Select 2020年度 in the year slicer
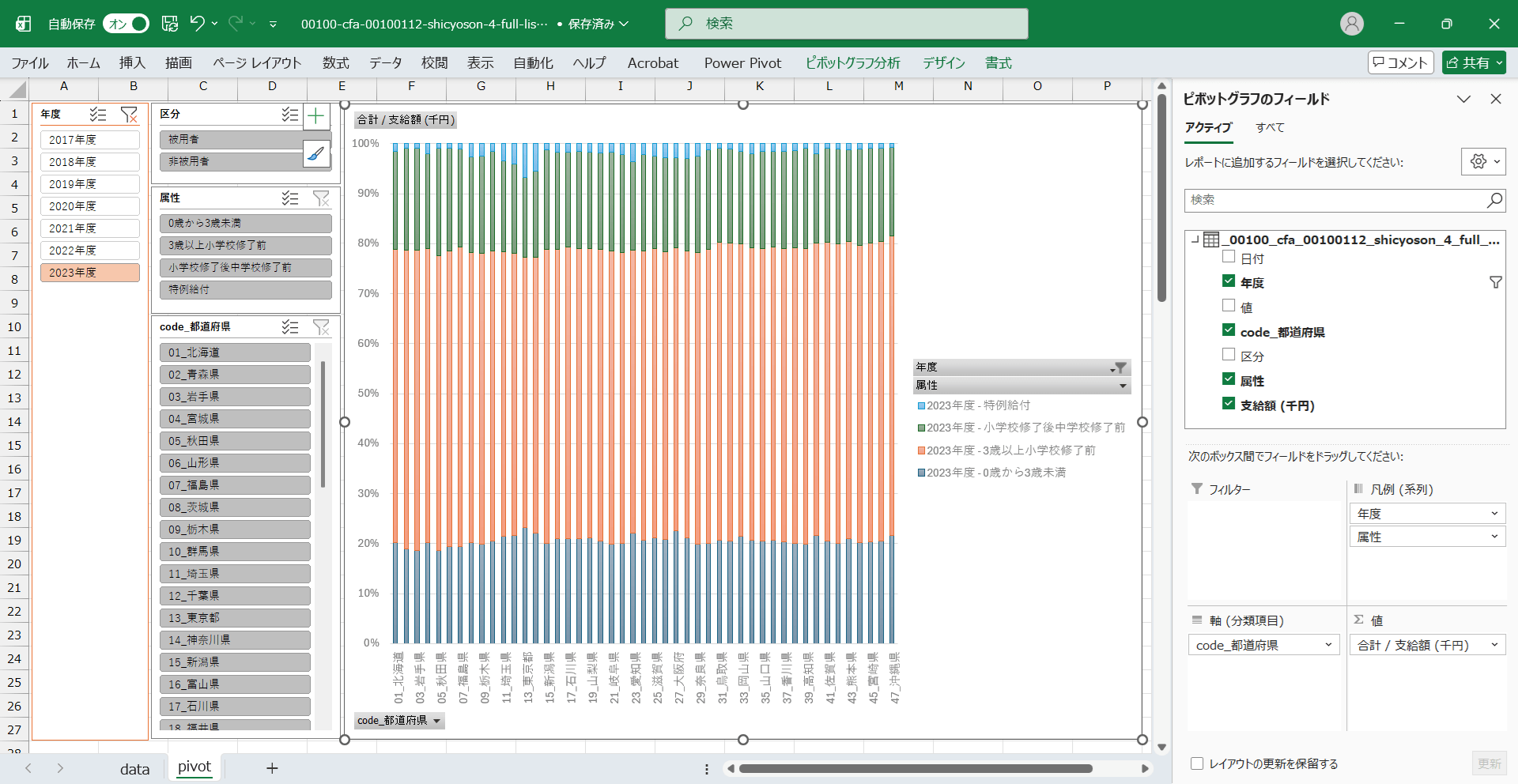Screen dimensions: 1518x784 tap(89, 206)
